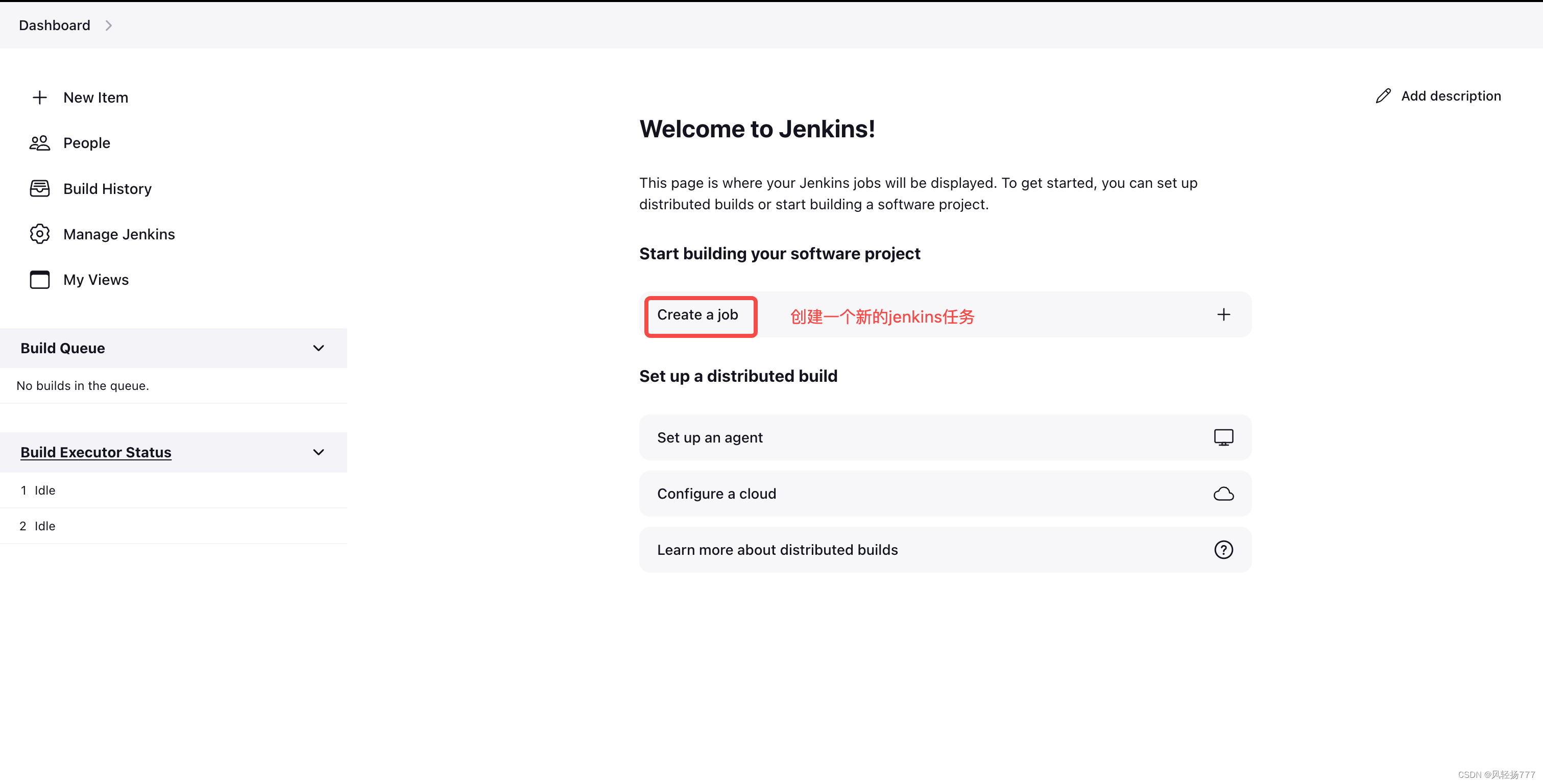Go to Manage Jenkins
1543x784 pixels.
[119, 234]
